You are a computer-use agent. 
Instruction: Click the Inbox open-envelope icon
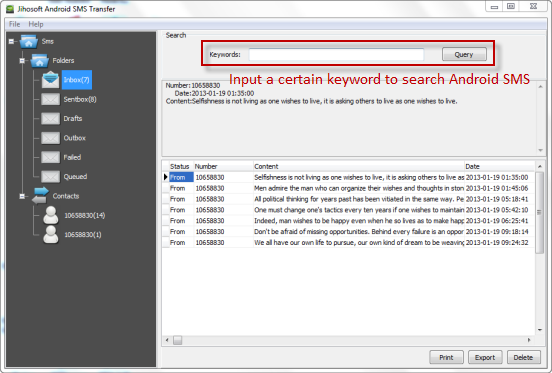(x=50, y=80)
